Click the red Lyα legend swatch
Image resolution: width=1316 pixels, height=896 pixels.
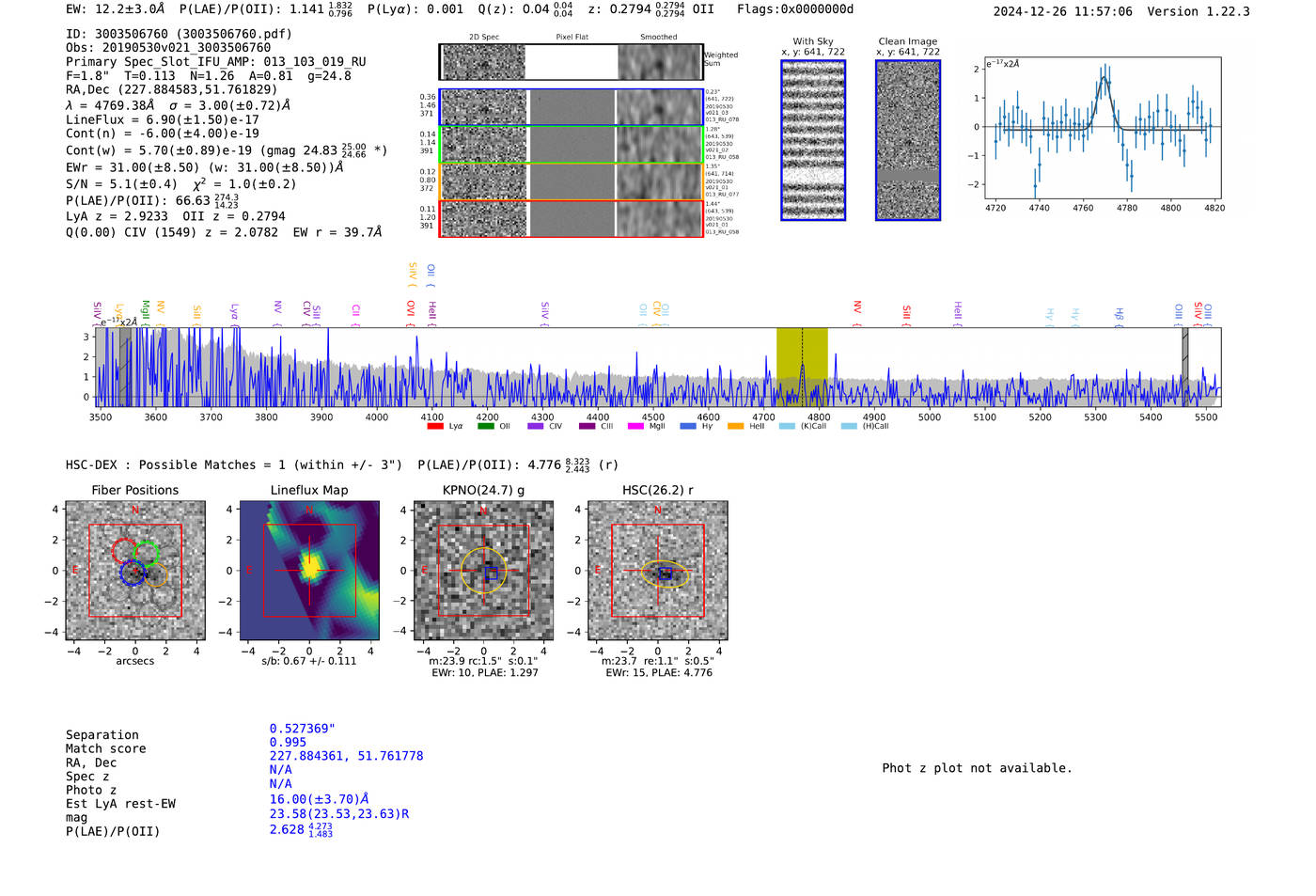(x=435, y=427)
